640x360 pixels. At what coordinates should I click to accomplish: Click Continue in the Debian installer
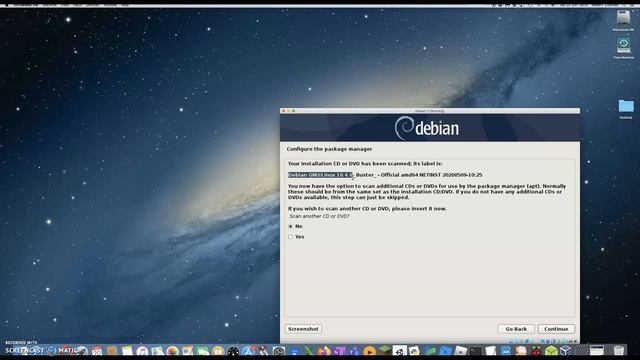(556, 329)
